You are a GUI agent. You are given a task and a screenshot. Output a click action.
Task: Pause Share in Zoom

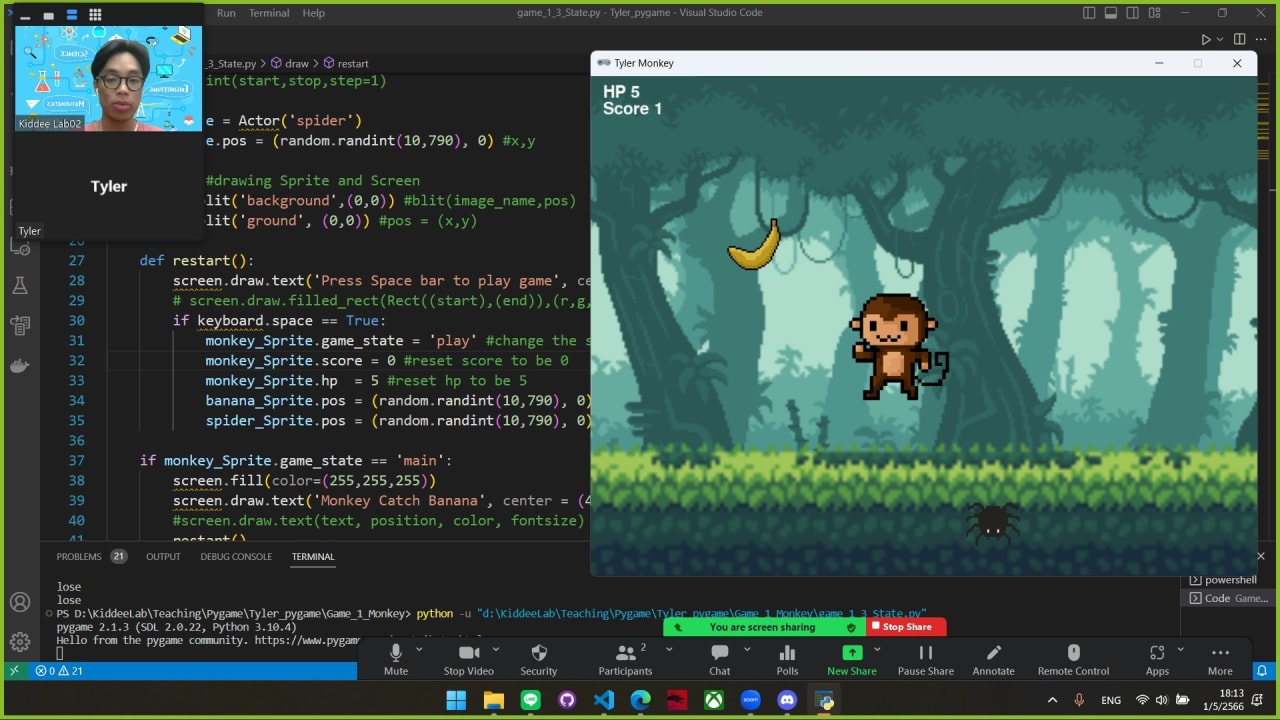(x=926, y=660)
